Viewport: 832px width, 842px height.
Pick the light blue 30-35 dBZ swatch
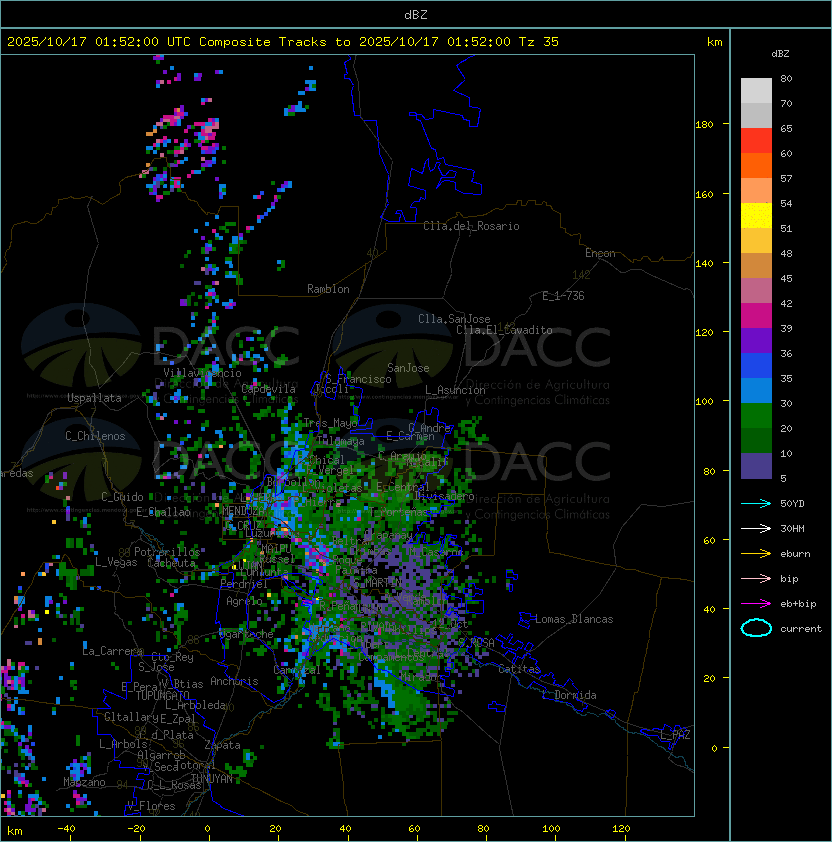point(756,391)
